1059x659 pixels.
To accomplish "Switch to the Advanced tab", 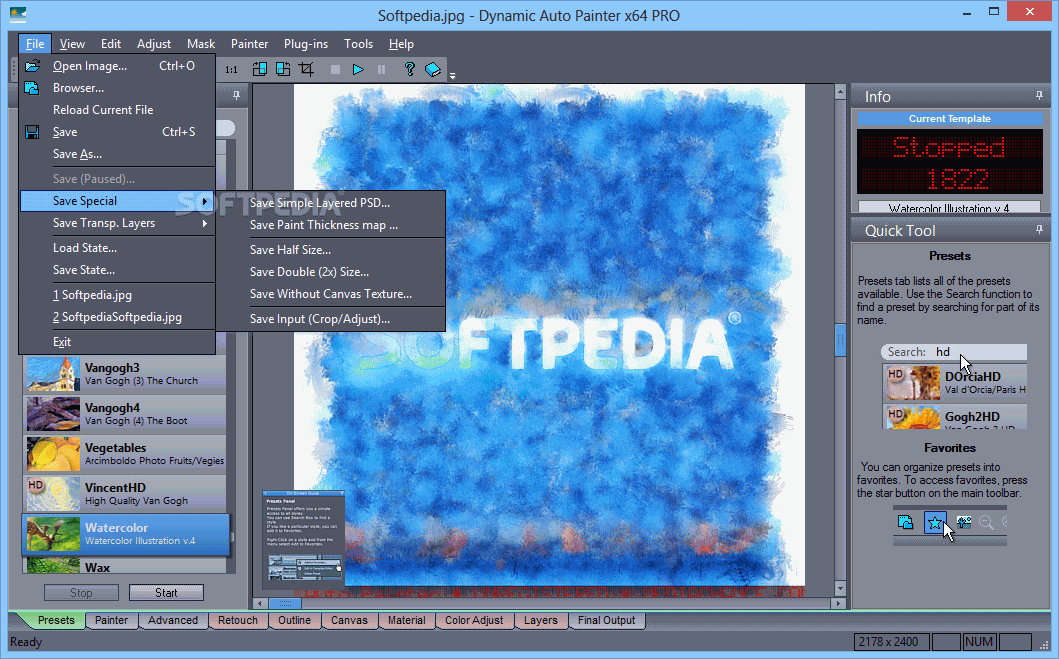I will pos(173,620).
